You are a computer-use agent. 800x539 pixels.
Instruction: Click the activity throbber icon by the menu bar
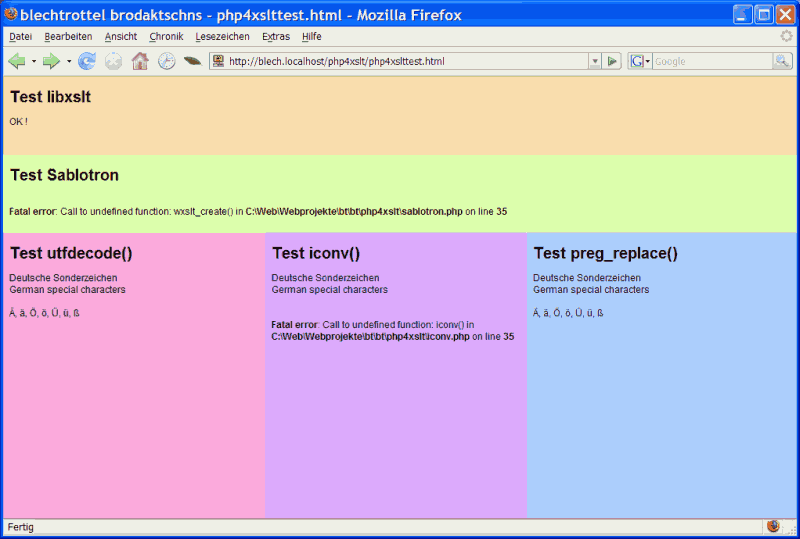tap(787, 36)
